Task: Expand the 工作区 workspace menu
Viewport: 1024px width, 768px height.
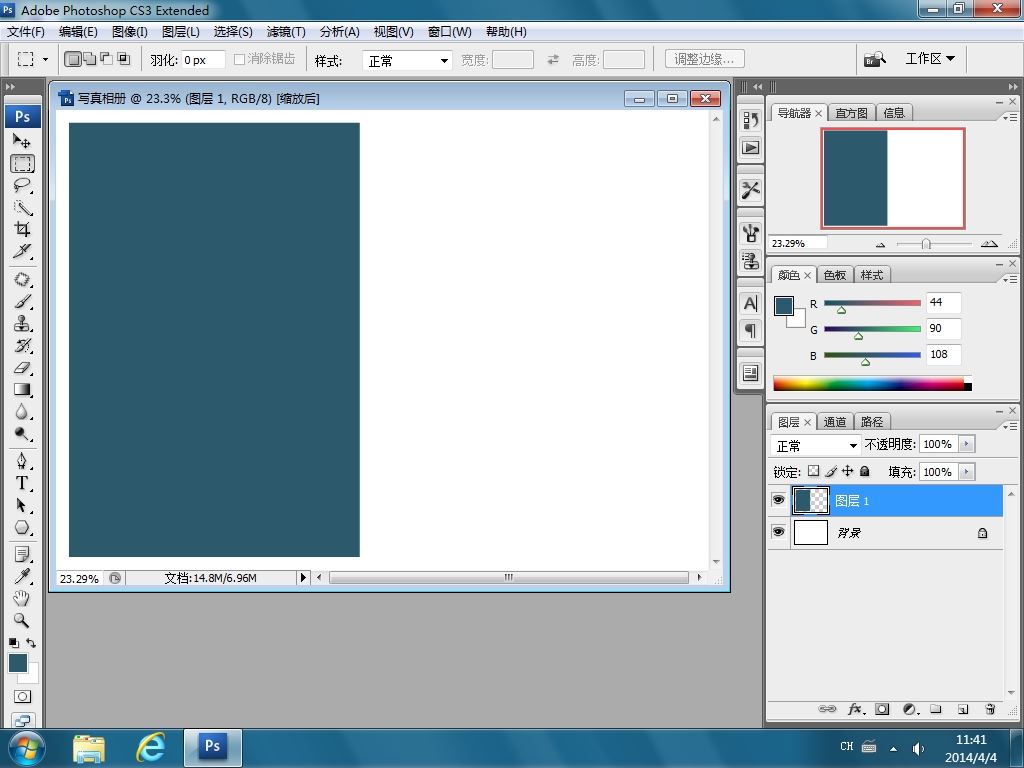Action: pyautogui.click(x=930, y=59)
